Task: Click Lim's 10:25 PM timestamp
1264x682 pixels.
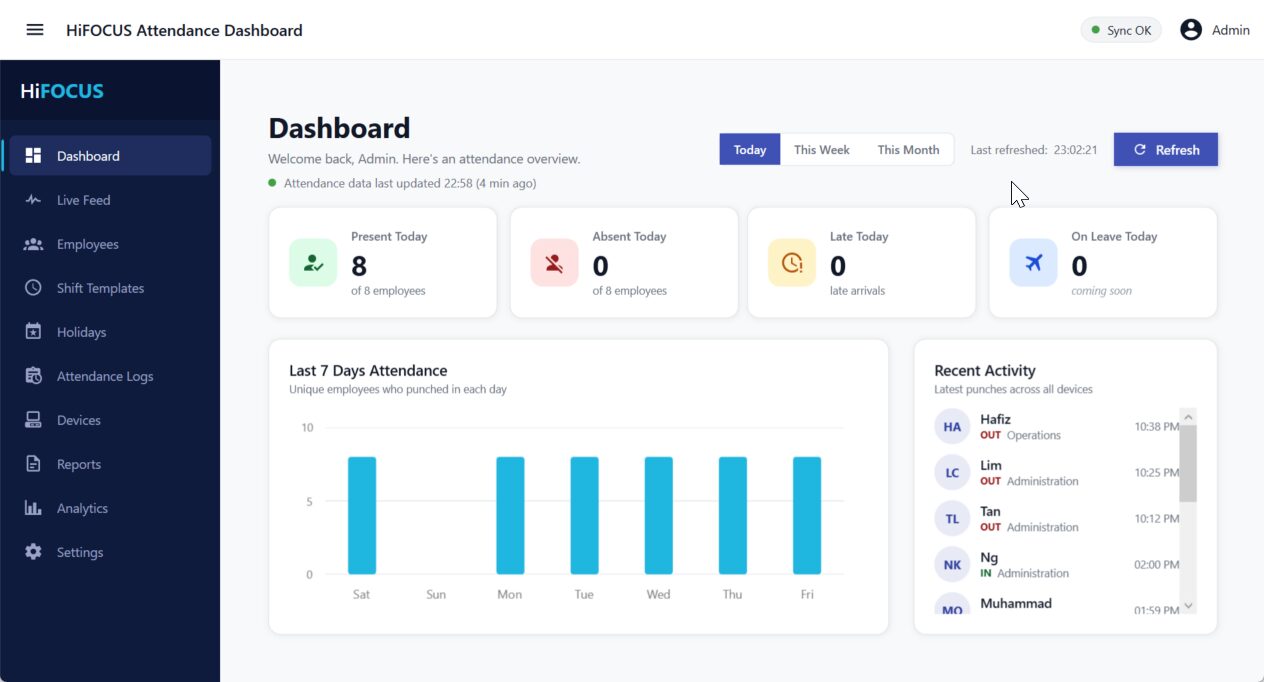Action: [x=1157, y=473]
